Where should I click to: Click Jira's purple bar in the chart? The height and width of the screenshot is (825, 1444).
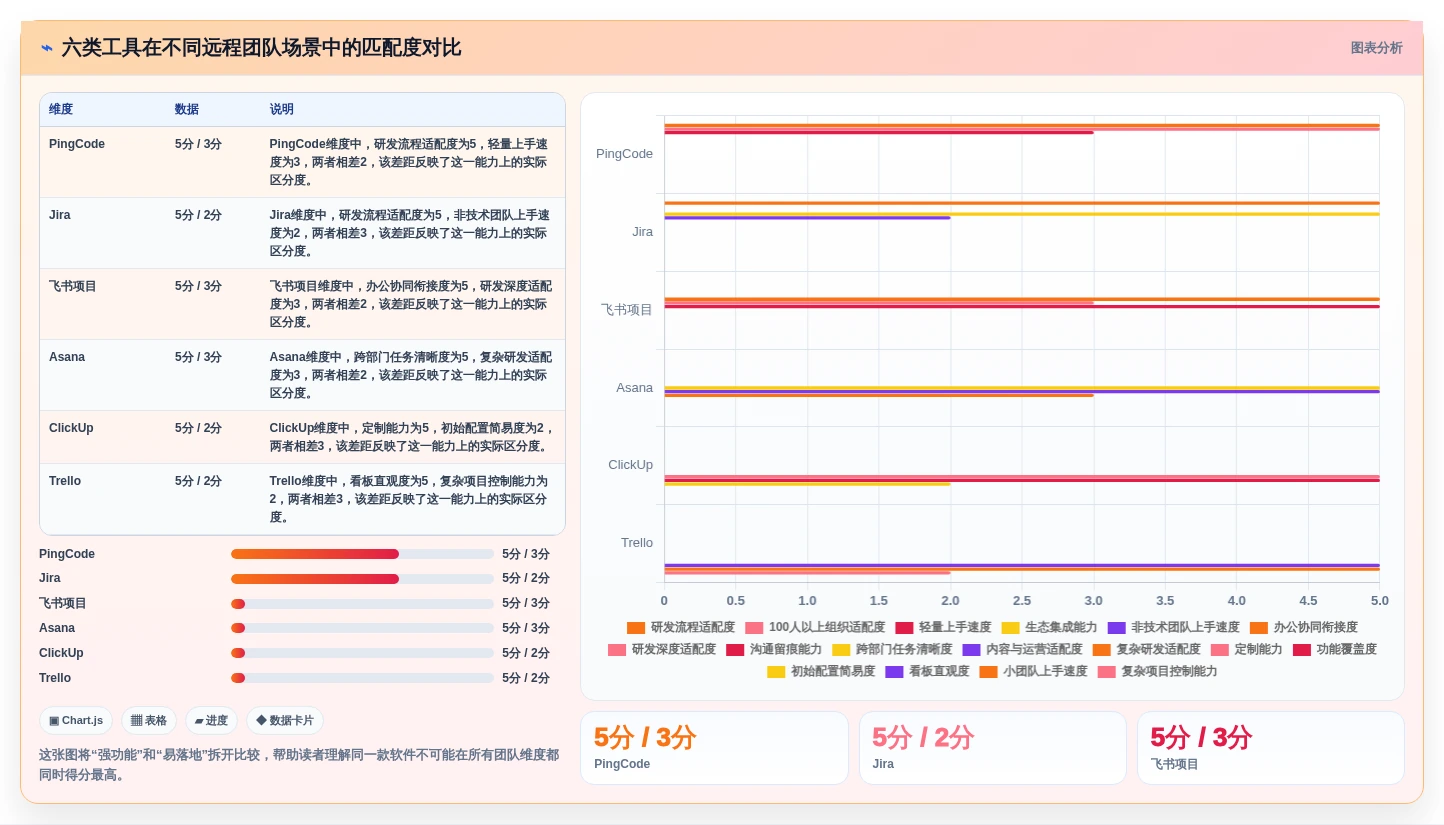point(807,218)
